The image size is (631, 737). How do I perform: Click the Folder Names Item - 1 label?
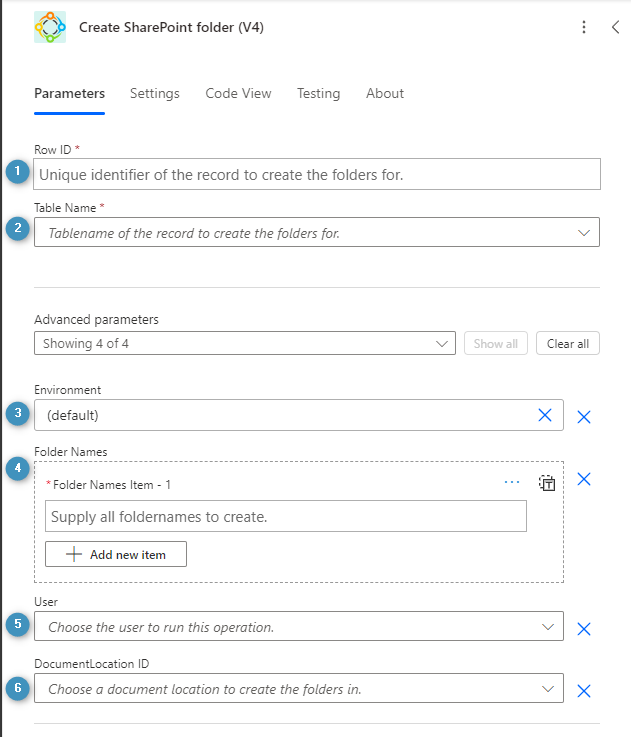pyautogui.click(x=112, y=485)
